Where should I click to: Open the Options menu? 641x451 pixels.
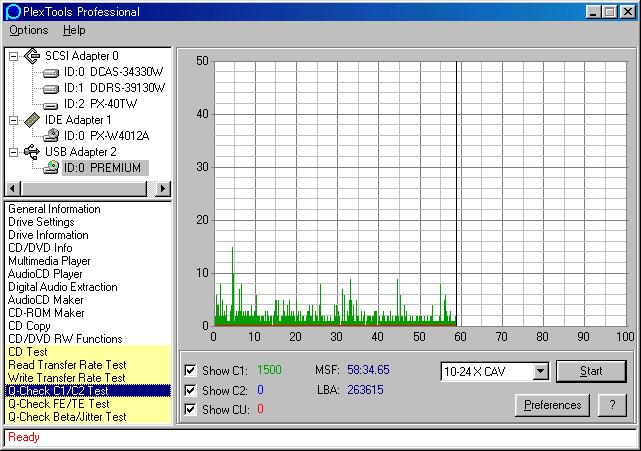coord(29,30)
